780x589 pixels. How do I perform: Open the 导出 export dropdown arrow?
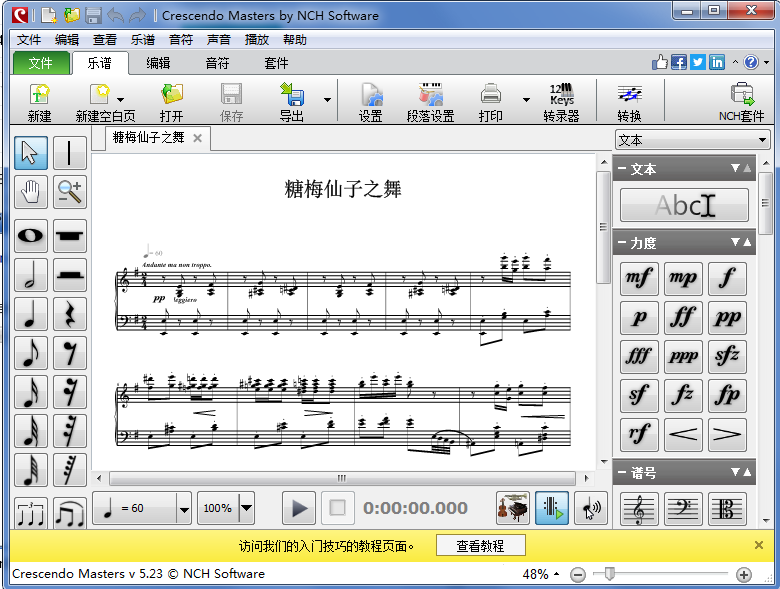coord(327,100)
